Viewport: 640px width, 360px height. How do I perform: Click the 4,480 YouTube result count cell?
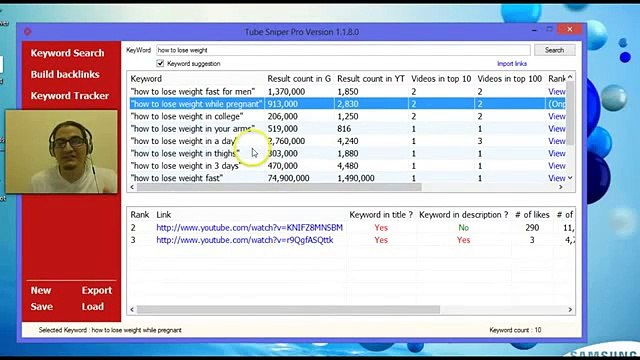click(x=348, y=166)
